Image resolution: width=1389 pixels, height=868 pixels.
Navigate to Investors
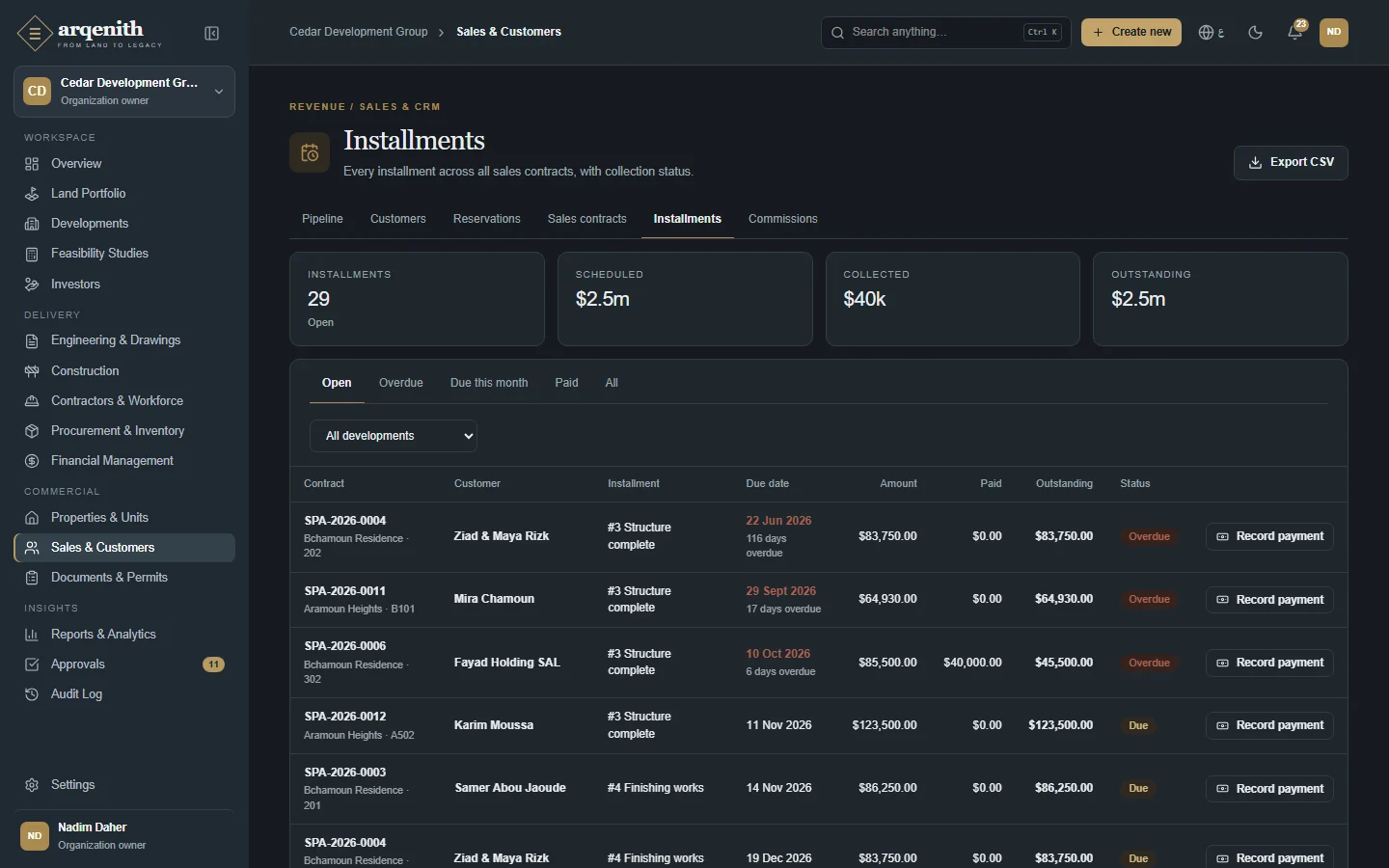[124, 285]
